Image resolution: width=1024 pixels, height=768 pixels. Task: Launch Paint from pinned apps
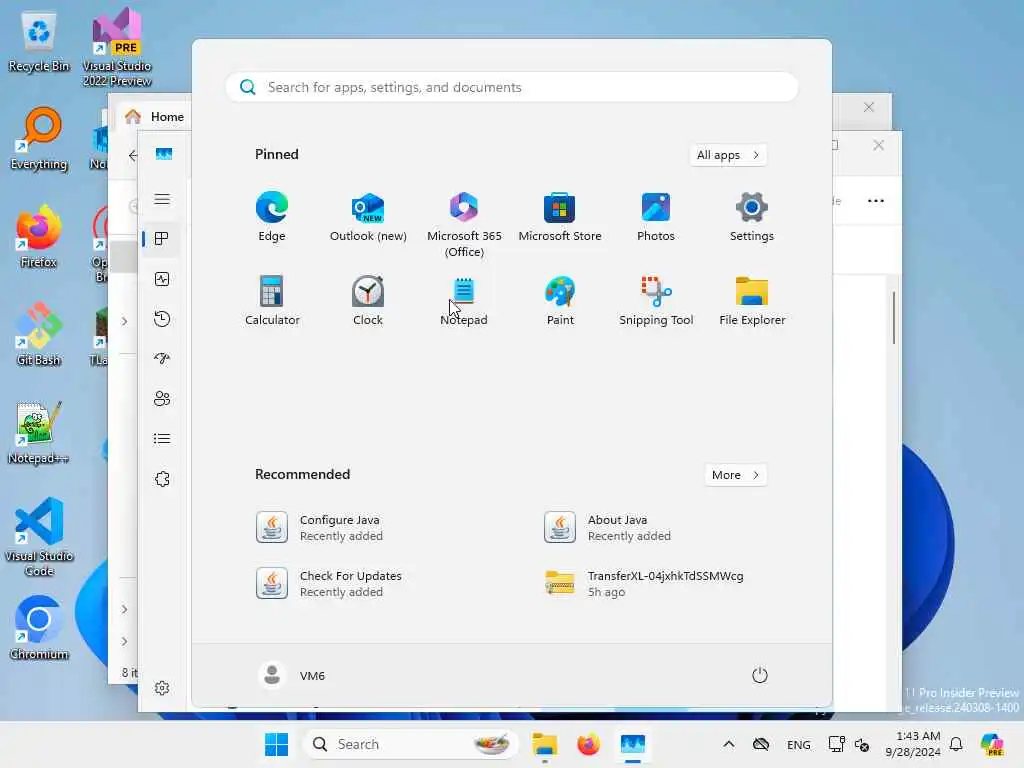(x=560, y=300)
